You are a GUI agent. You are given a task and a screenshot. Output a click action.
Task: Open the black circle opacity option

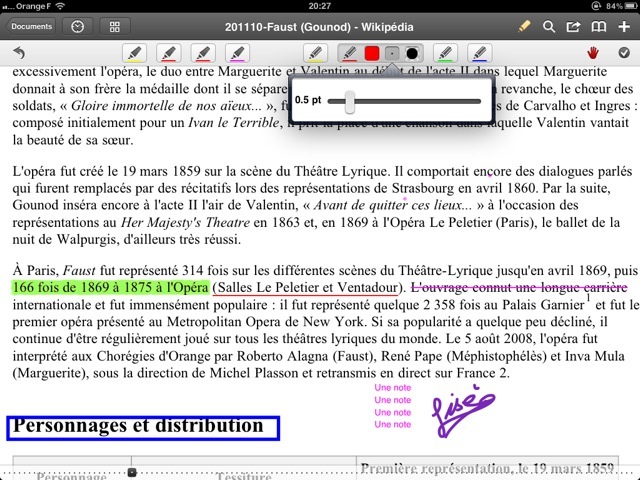click(x=412, y=53)
